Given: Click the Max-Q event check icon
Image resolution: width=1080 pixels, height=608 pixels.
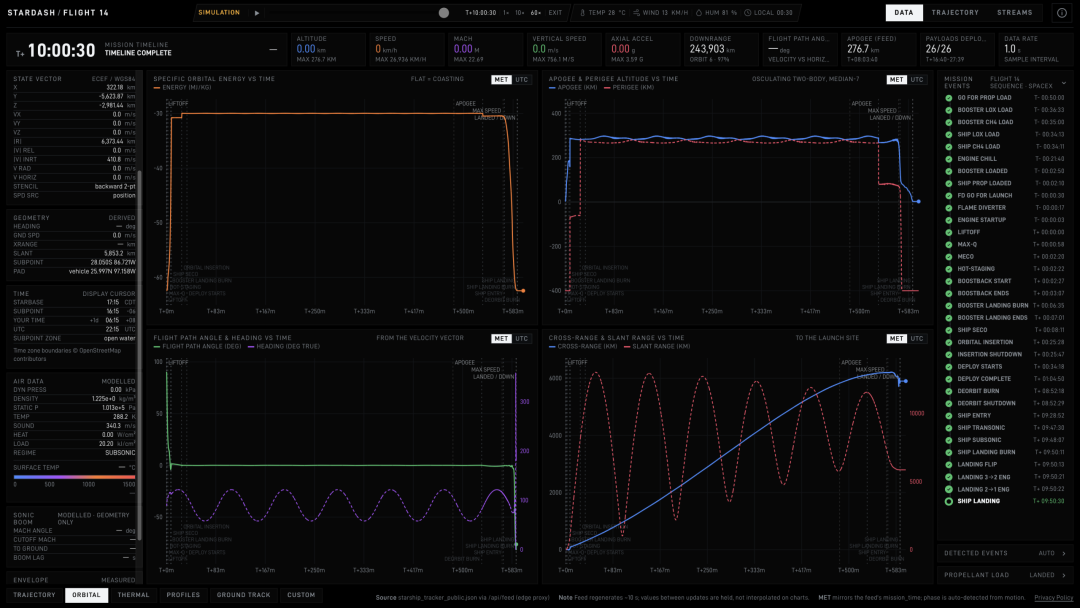Looking at the screenshot, I should tap(948, 244).
